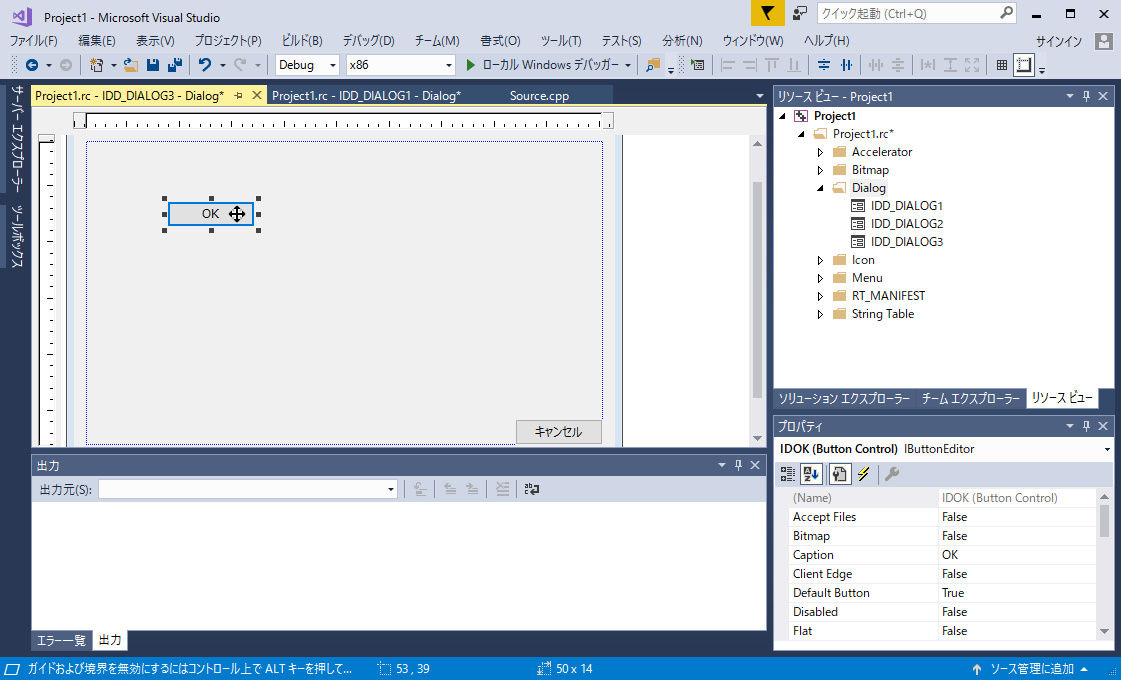1121x680 pixels.
Task: Click the Align Bottoms toolbar icon
Action: point(794,65)
